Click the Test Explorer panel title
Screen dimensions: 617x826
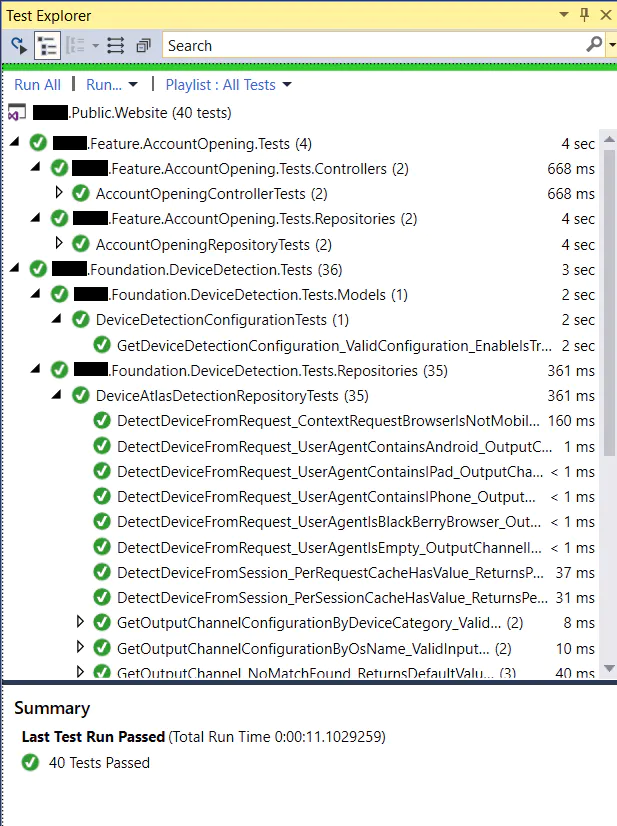[x=48, y=16]
